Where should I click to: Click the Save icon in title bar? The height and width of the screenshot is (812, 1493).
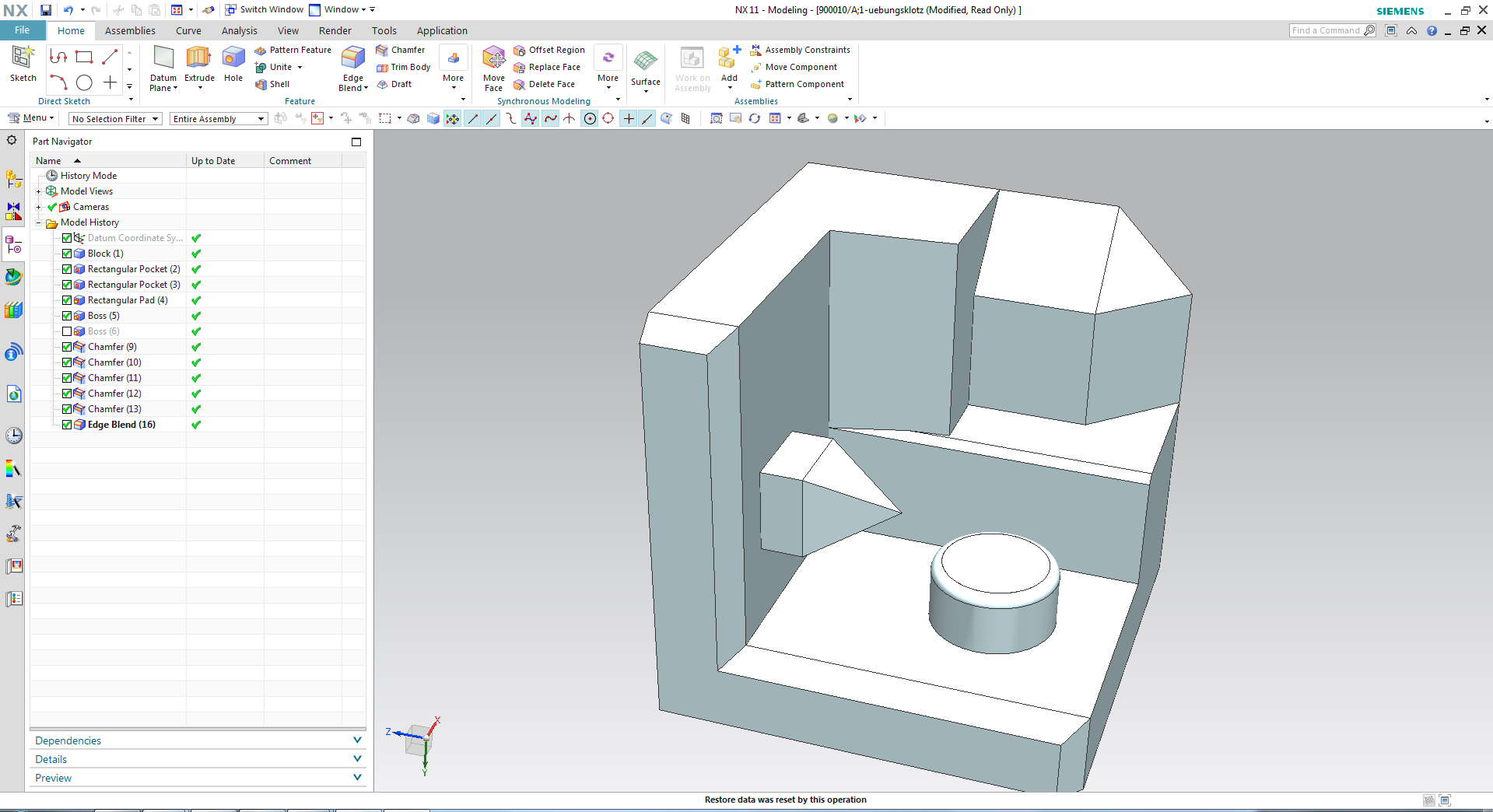[x=46, y=10]
